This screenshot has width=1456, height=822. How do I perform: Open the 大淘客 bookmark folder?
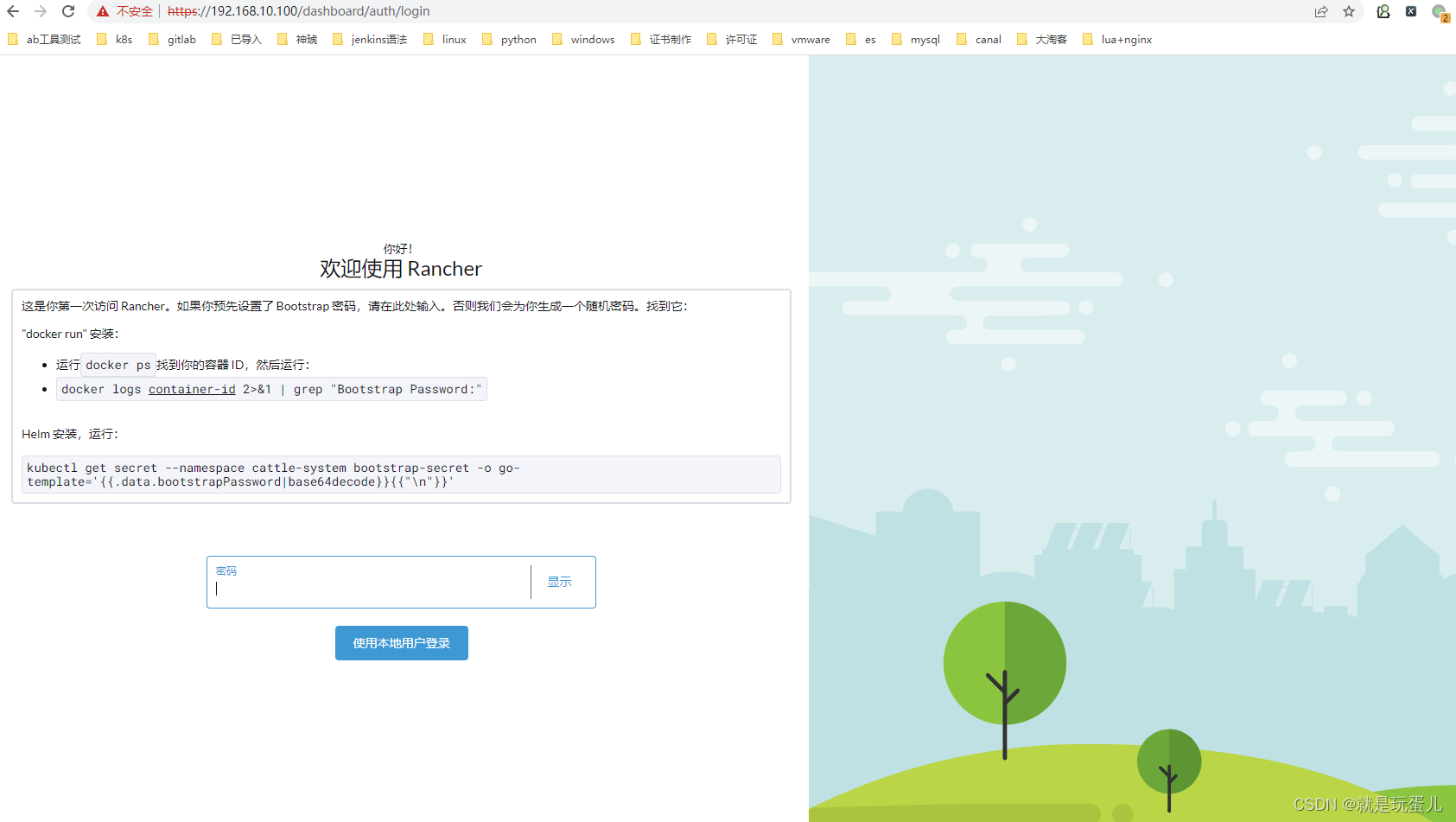pyautogui.click(x=1042, y=39)
